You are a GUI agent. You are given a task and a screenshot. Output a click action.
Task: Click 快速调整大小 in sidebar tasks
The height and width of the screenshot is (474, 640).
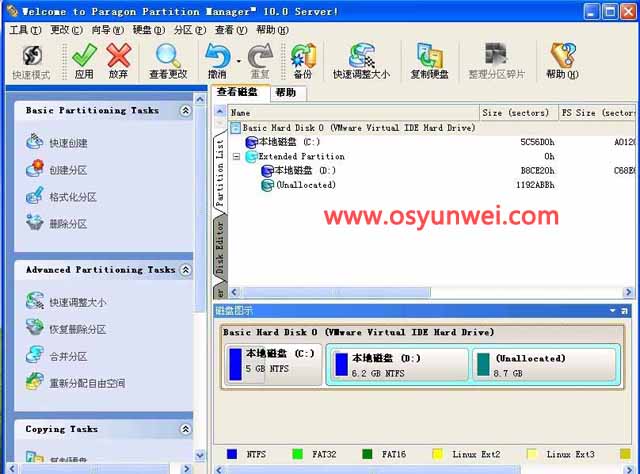pos(66,302)
